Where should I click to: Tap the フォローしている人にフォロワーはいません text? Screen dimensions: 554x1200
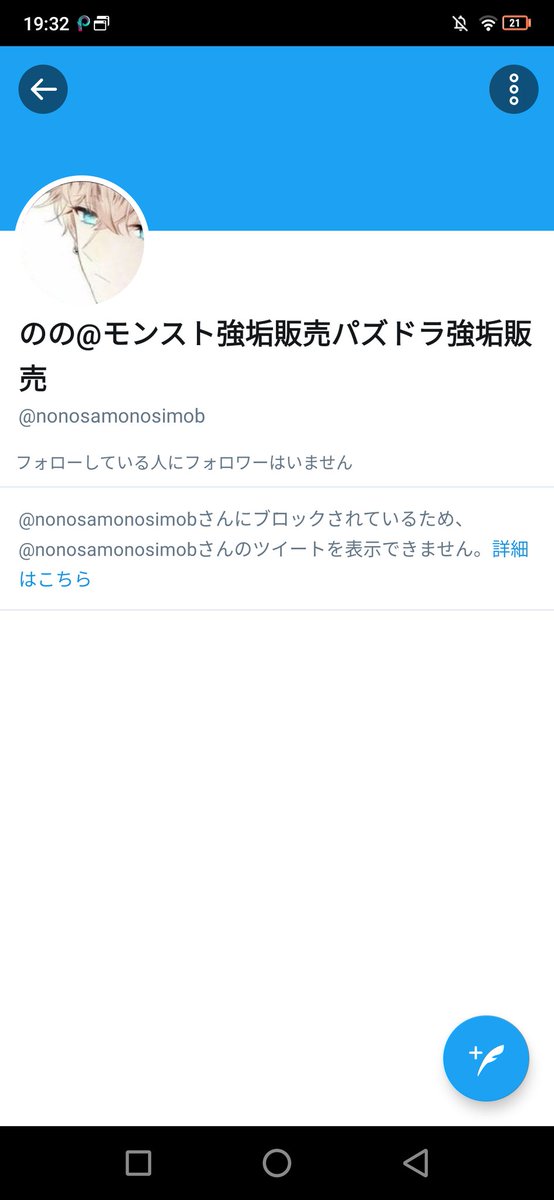tap(185, 462)
